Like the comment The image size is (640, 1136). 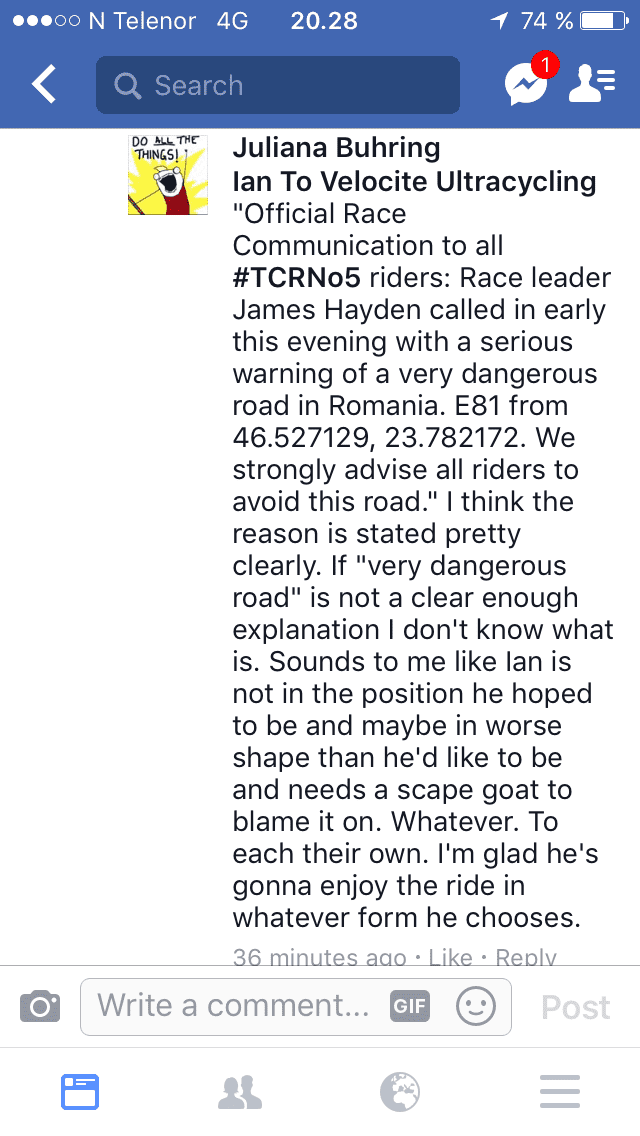tap(450, 957)
